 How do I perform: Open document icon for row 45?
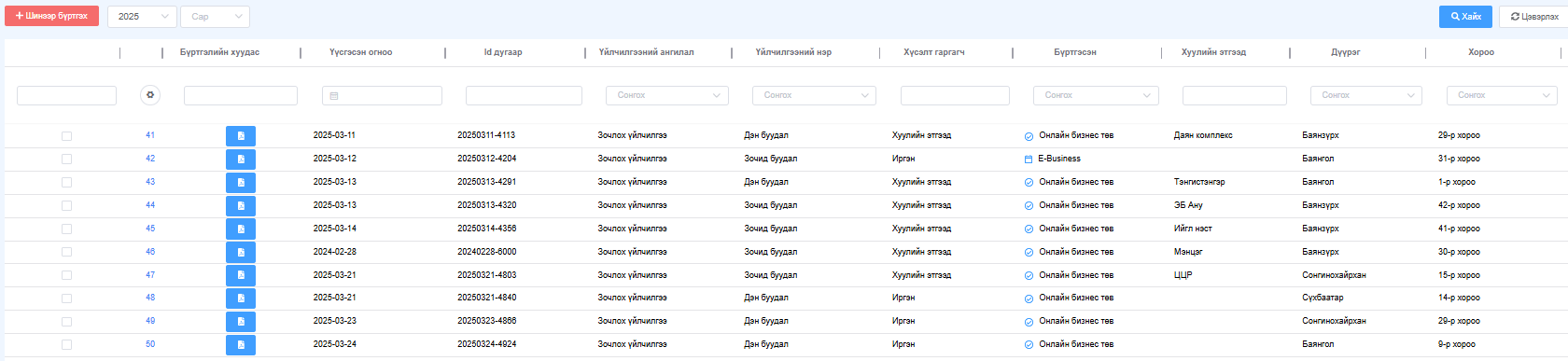coord(241,229)
